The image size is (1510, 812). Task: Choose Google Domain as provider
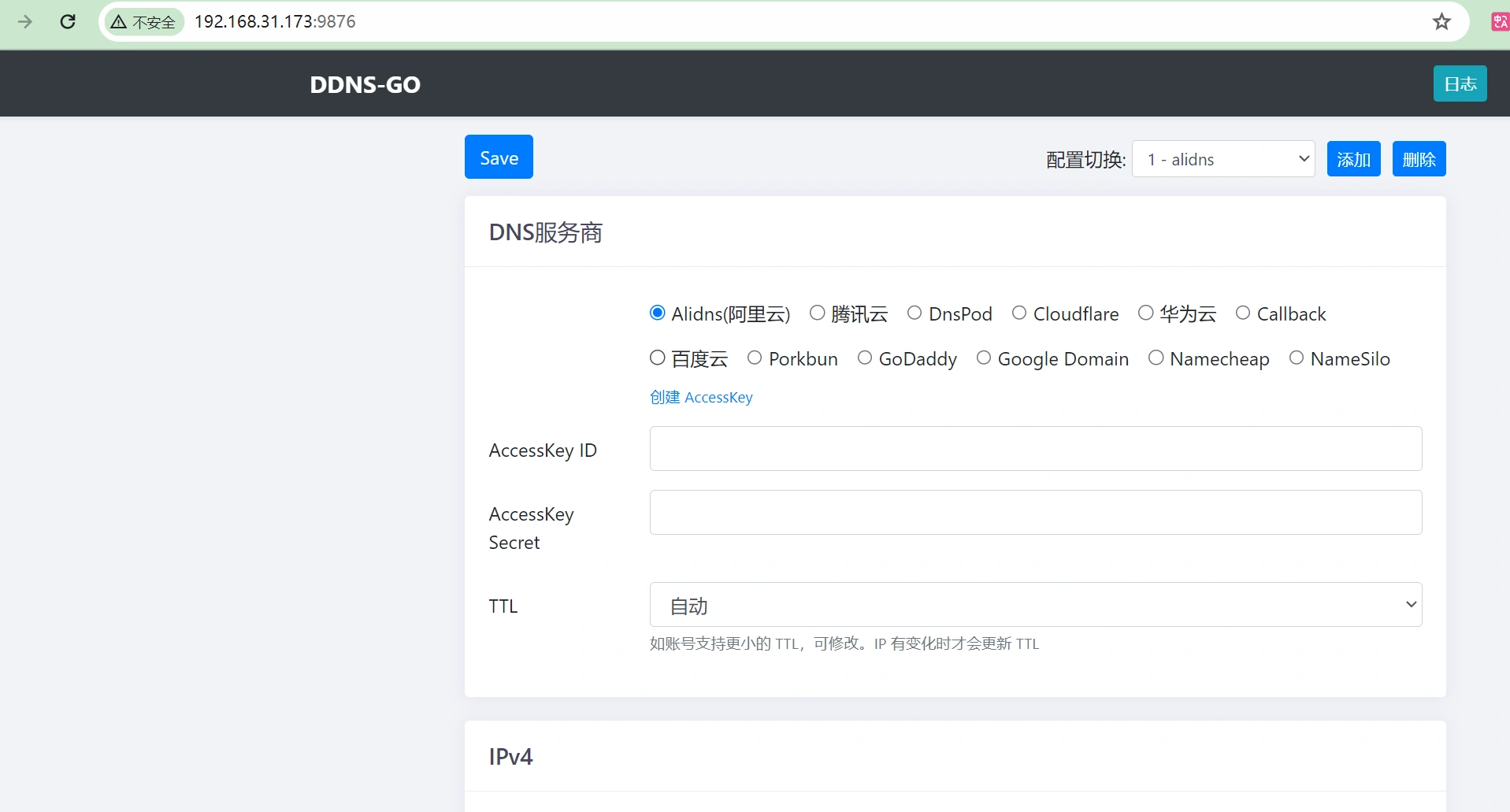point(984,358)
